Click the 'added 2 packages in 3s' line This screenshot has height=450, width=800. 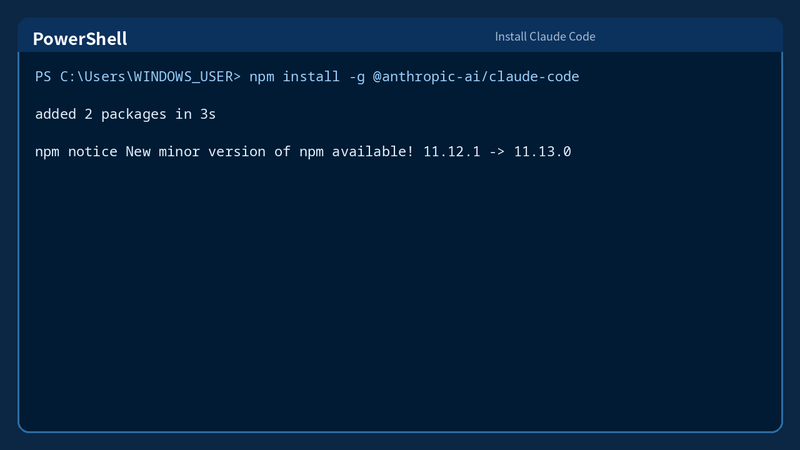point(126,114)
